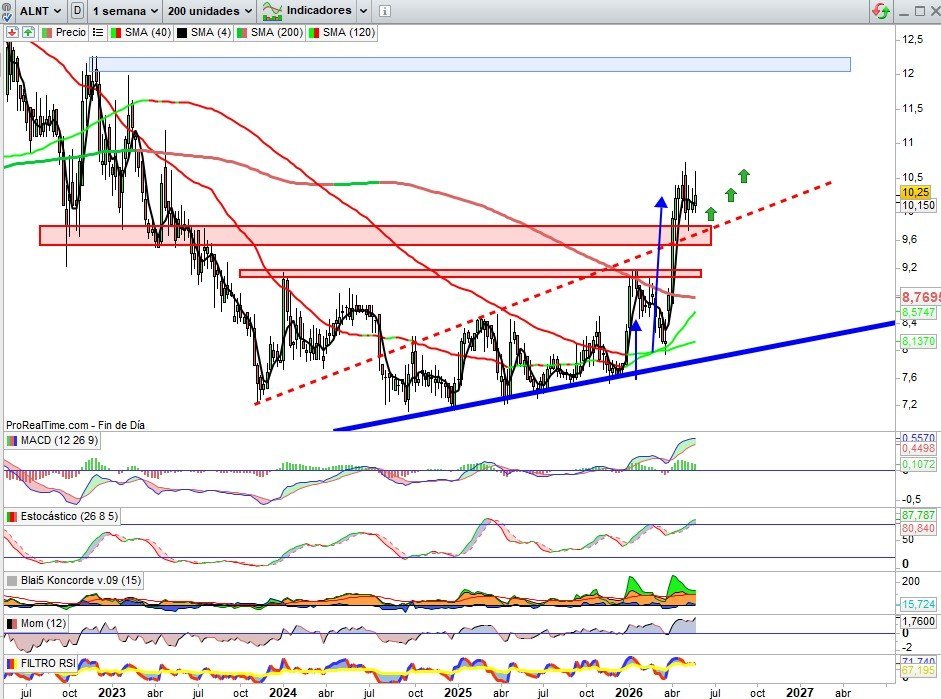Click the 8,1370 green price label
941x699 pixels.
(918, 341)
